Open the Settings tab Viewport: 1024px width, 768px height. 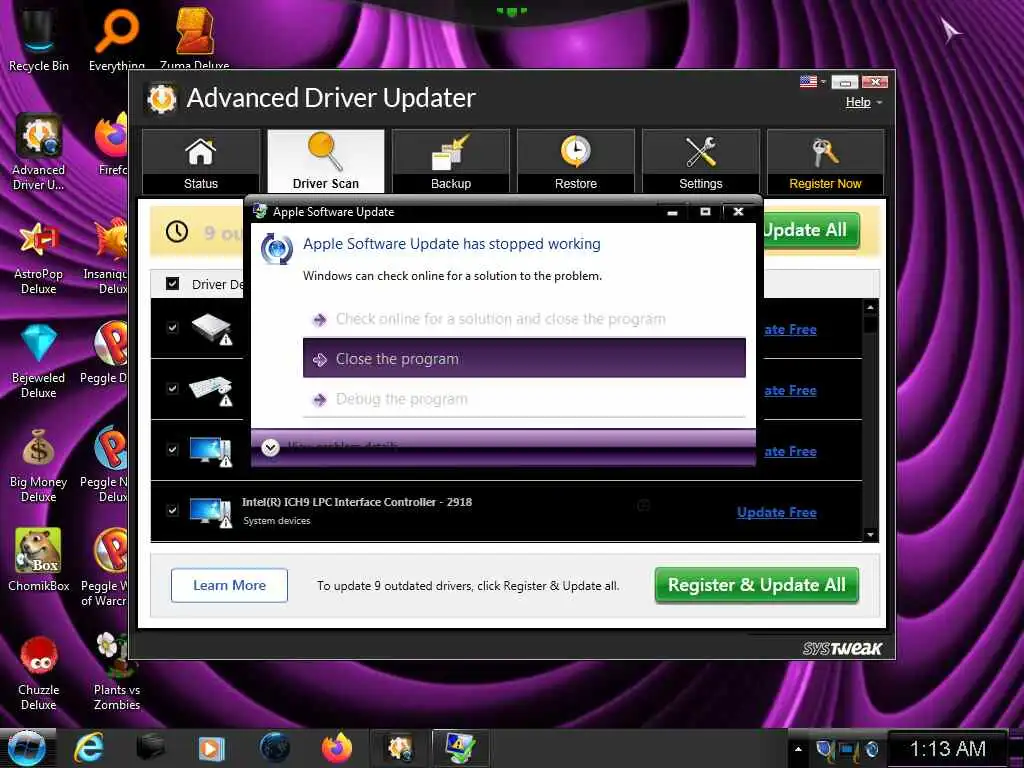click(x=701, y=161)
